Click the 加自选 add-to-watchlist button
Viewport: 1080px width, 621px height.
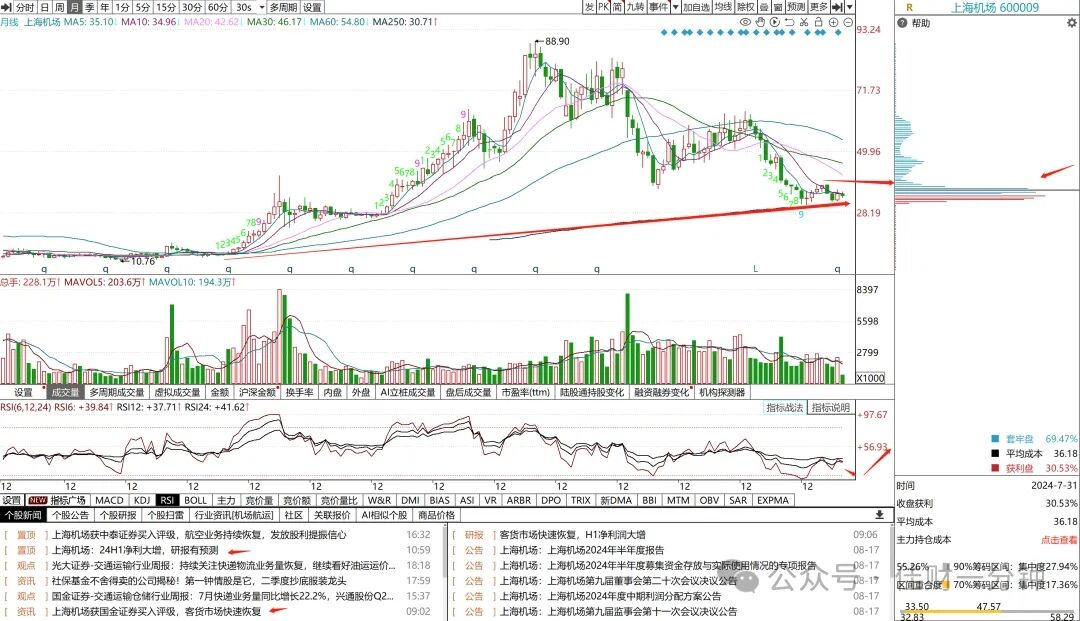pyautogui.click(x=696, y=7)
